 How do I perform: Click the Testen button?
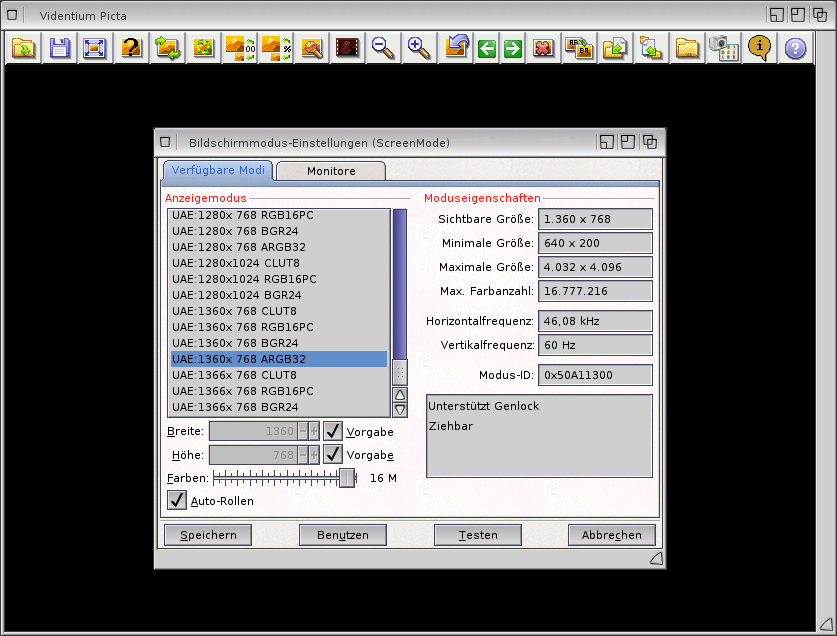click(x=478, y=535)
